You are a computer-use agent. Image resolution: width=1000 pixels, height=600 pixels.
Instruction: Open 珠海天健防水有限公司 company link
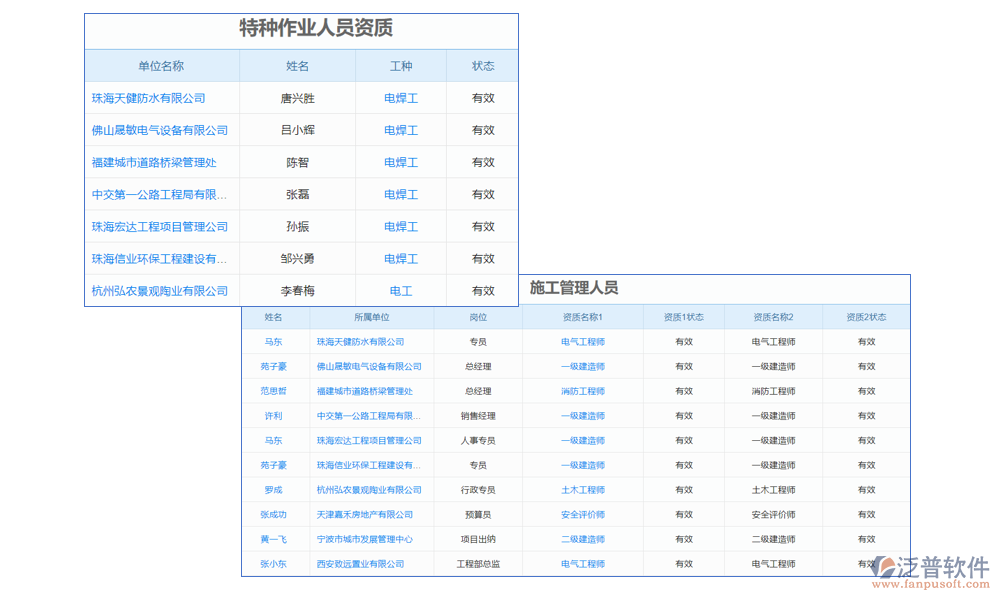148,98
